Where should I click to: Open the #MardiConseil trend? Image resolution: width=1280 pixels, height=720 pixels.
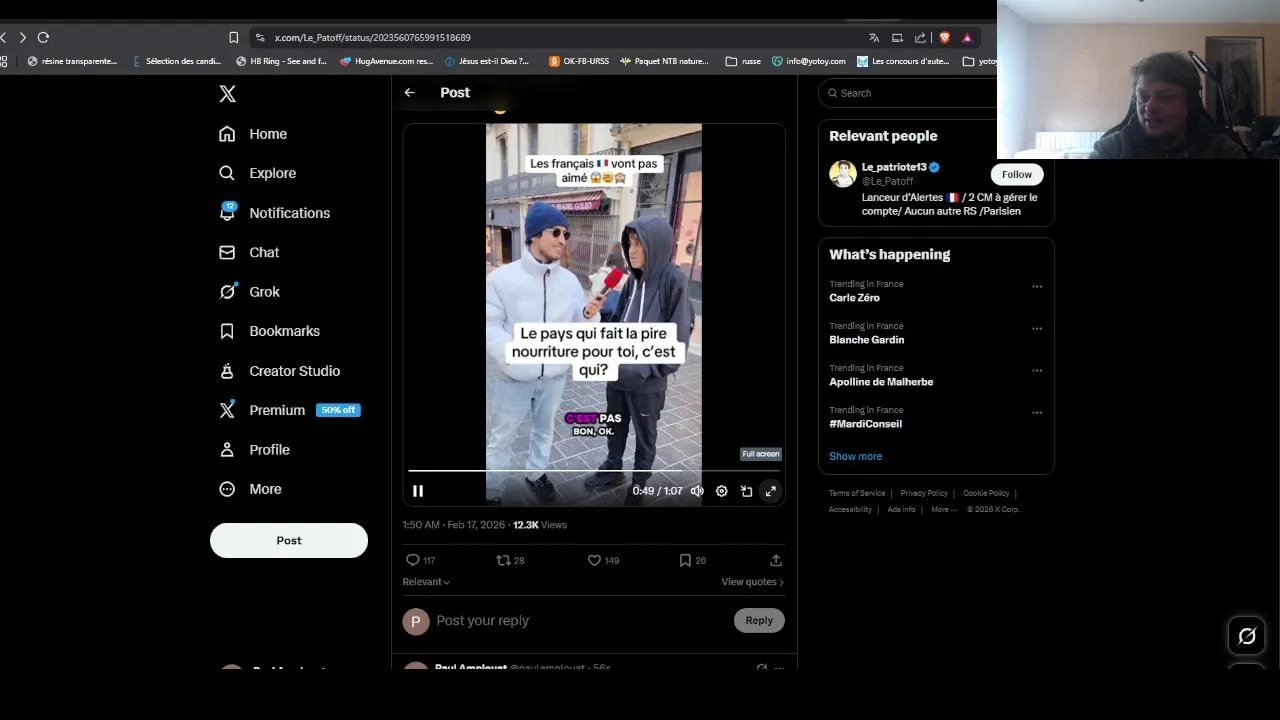click(865, 424)
